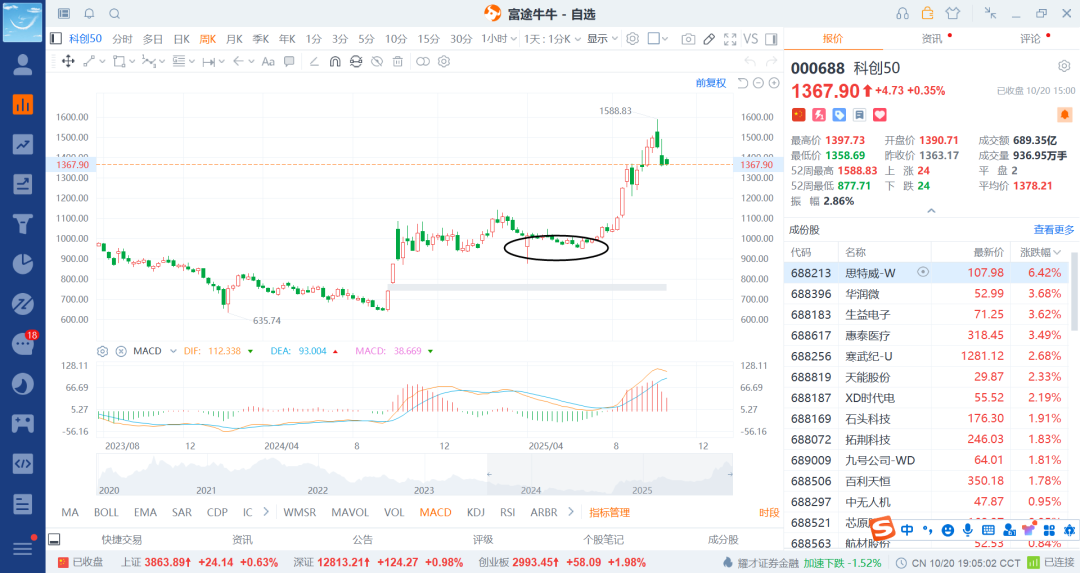1080x573 pixels.
Task: Open 评论 tab in right panel
Action: [x=1030, y=39]
